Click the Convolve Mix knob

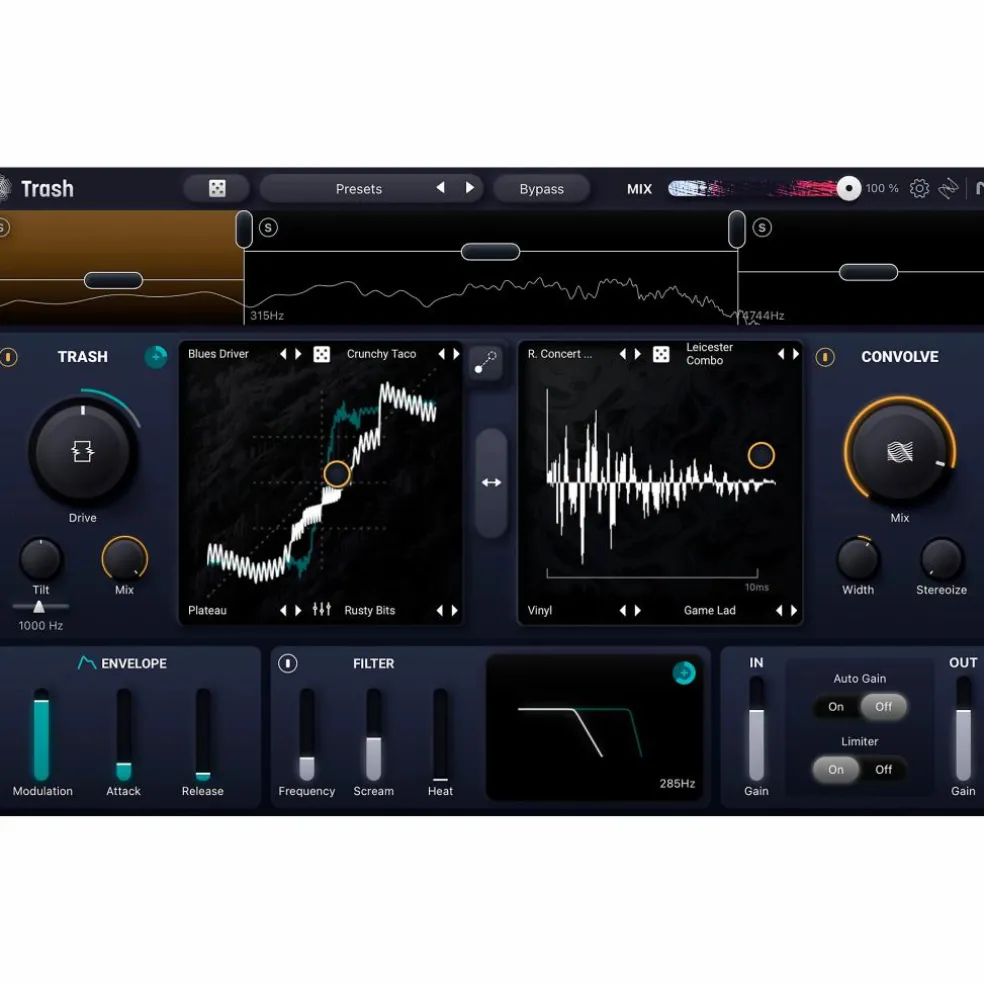[899, 452]
